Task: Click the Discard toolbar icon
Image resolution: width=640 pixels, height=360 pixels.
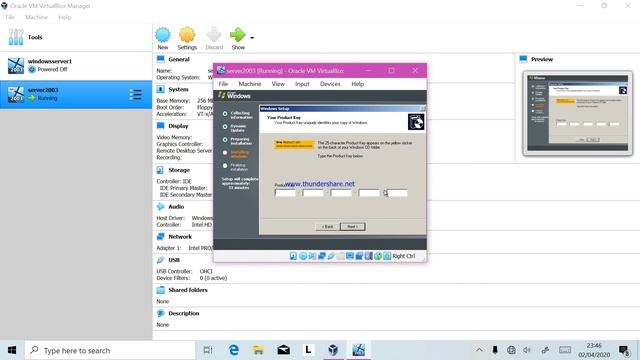Action: (x=214, y=35)
